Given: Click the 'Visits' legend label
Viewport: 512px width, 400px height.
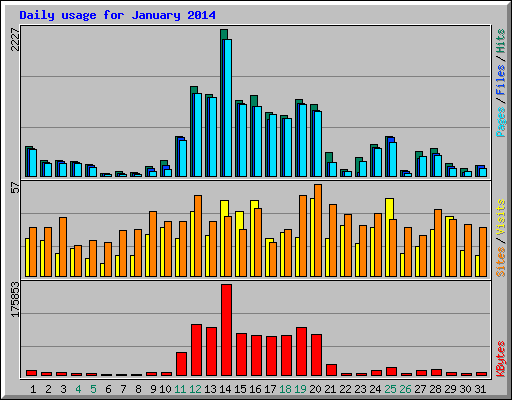Looking at the screenshot, I should (x=501, y=218).
